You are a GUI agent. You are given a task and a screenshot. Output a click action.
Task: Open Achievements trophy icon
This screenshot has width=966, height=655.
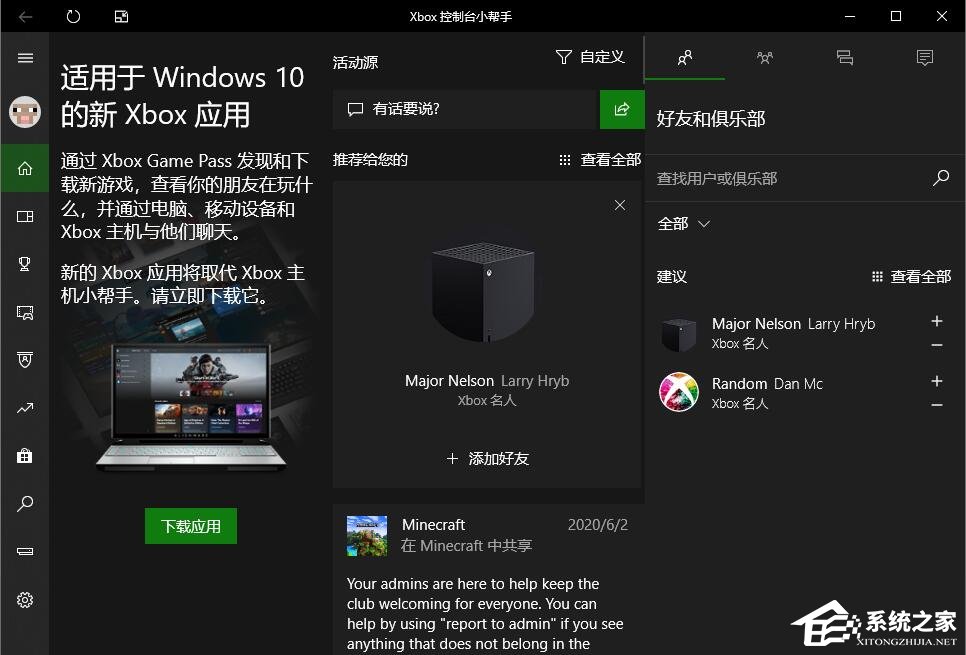(x=25, y=264)
